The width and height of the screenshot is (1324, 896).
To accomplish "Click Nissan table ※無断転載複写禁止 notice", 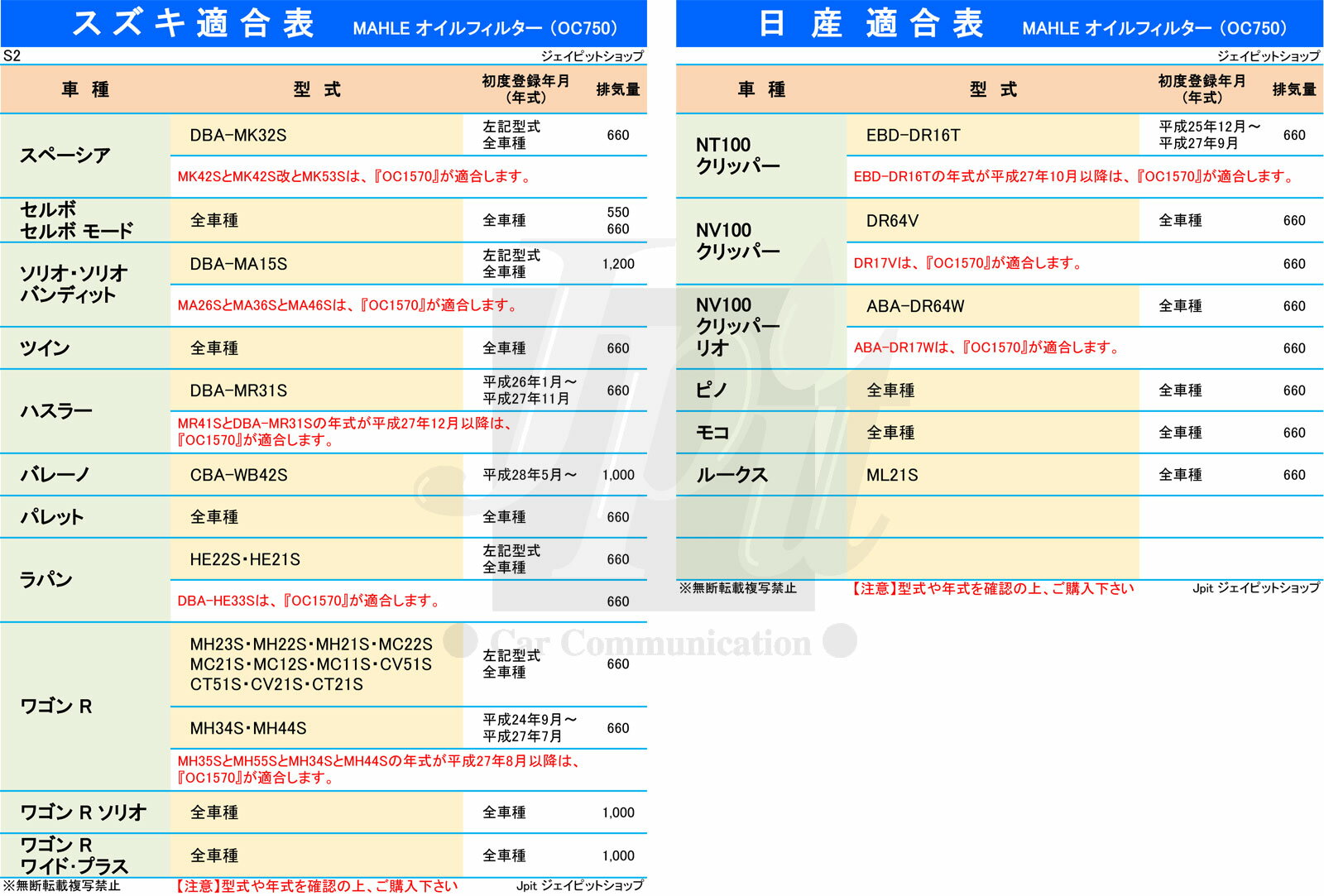I will point(737,588).
